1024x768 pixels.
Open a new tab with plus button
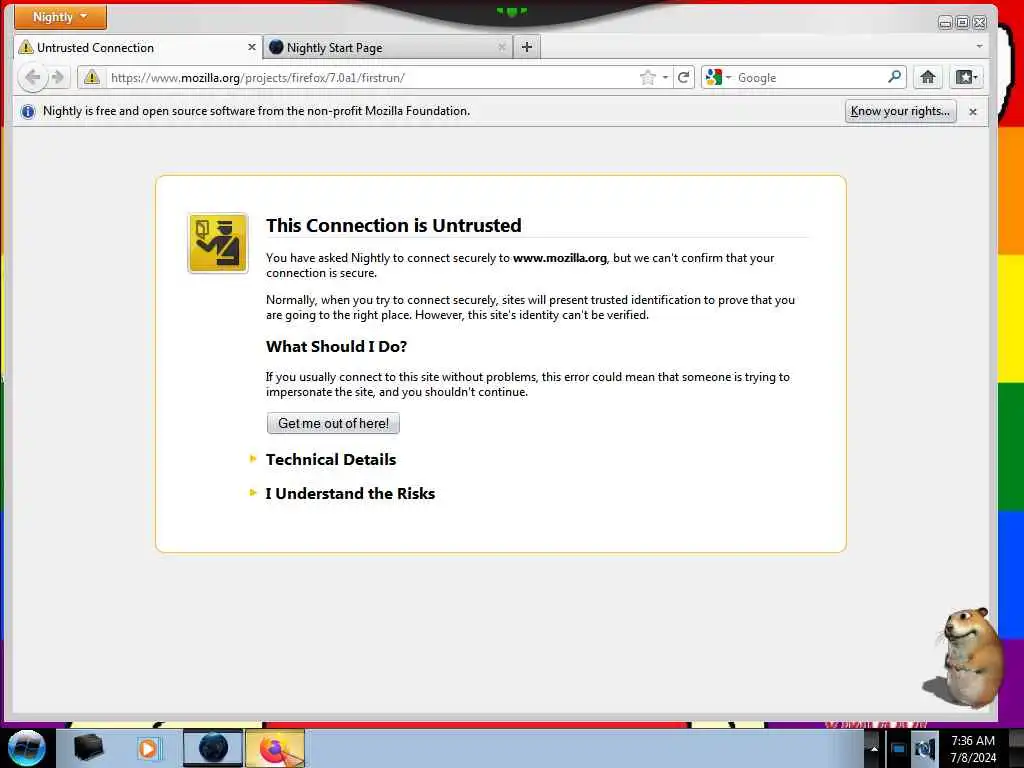pos(527,47)
